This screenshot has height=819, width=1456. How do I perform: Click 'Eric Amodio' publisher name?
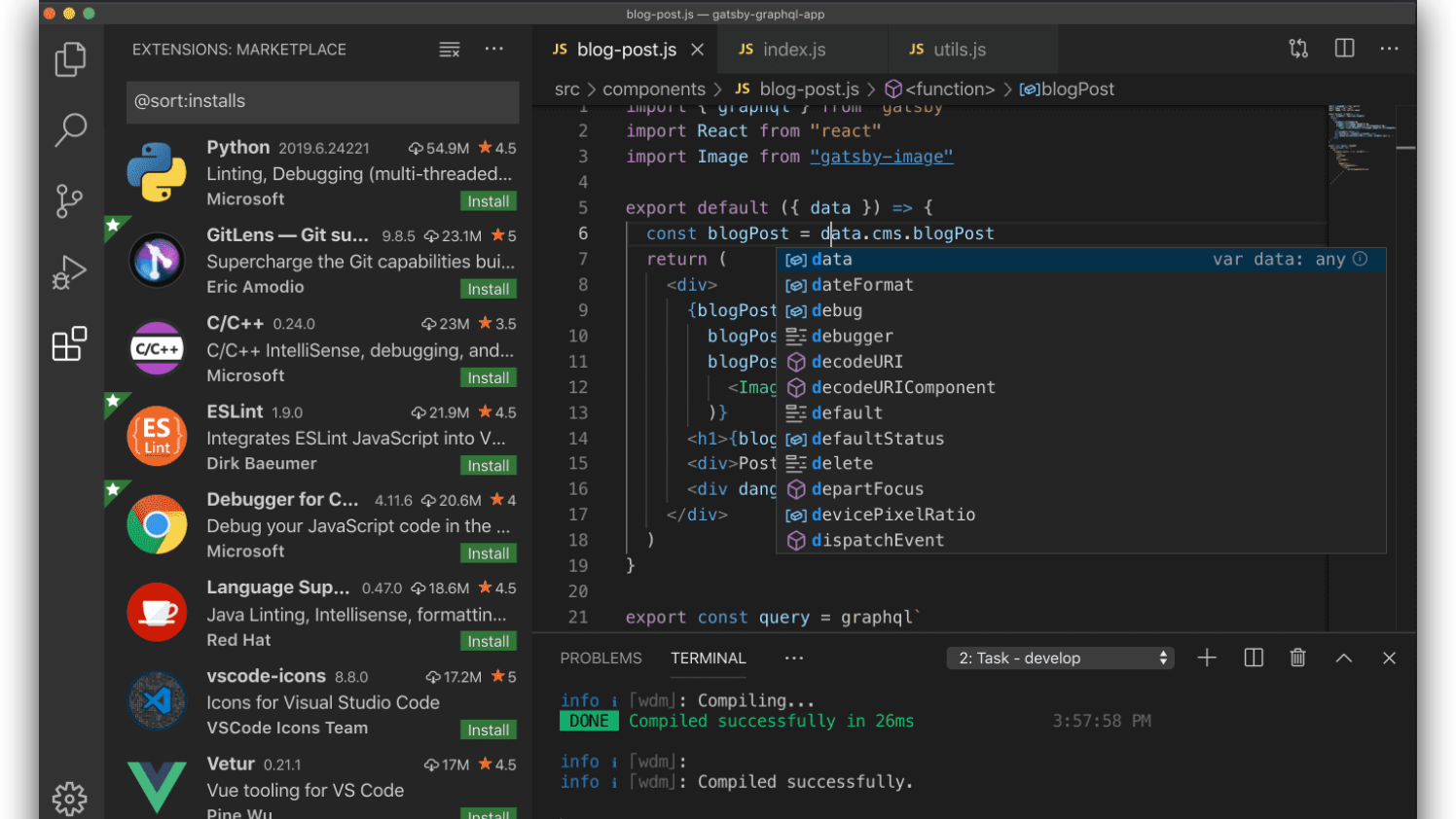[x=255, y=287]
